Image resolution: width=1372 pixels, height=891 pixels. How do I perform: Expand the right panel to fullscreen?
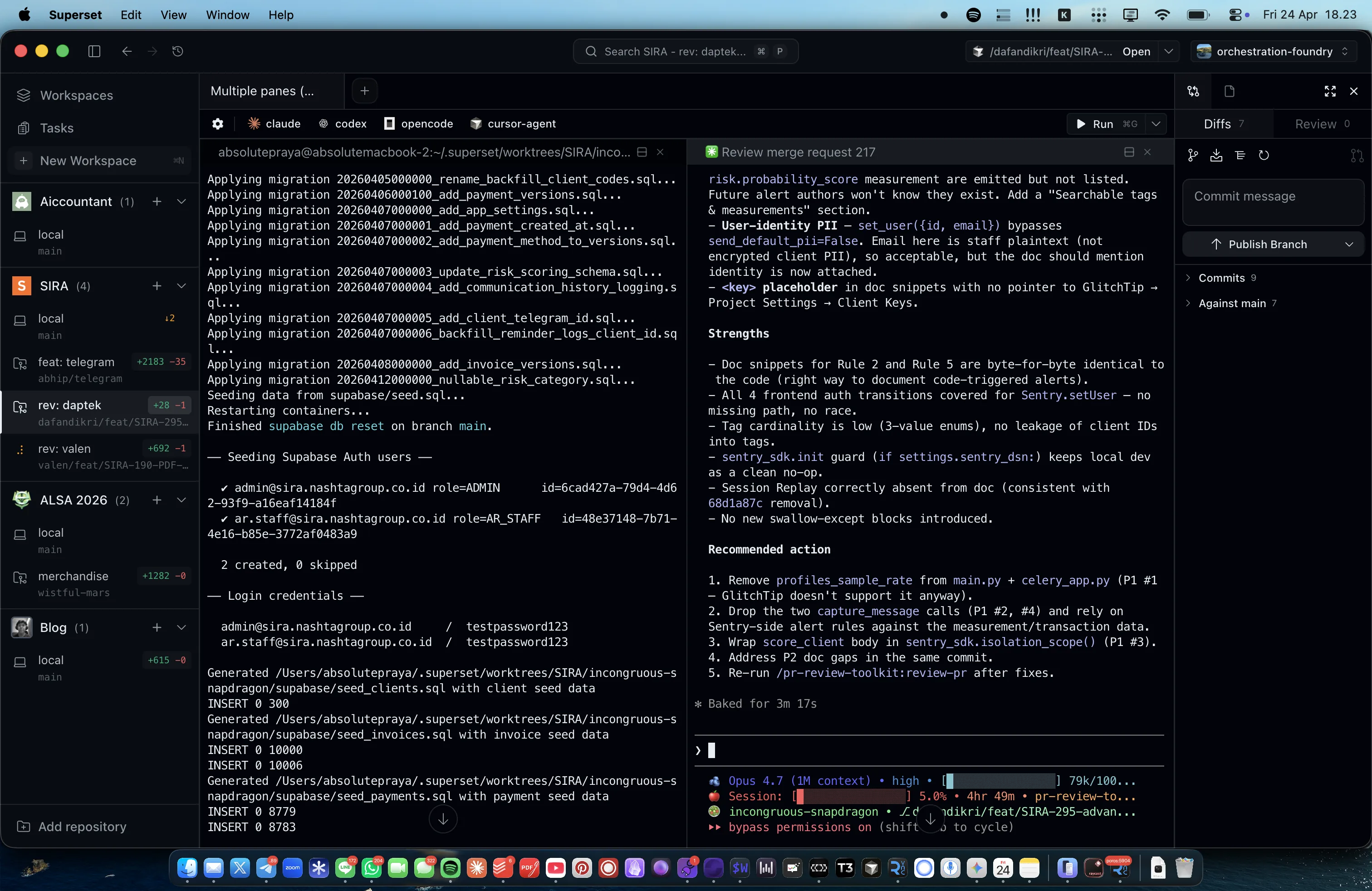(1329, 91)
